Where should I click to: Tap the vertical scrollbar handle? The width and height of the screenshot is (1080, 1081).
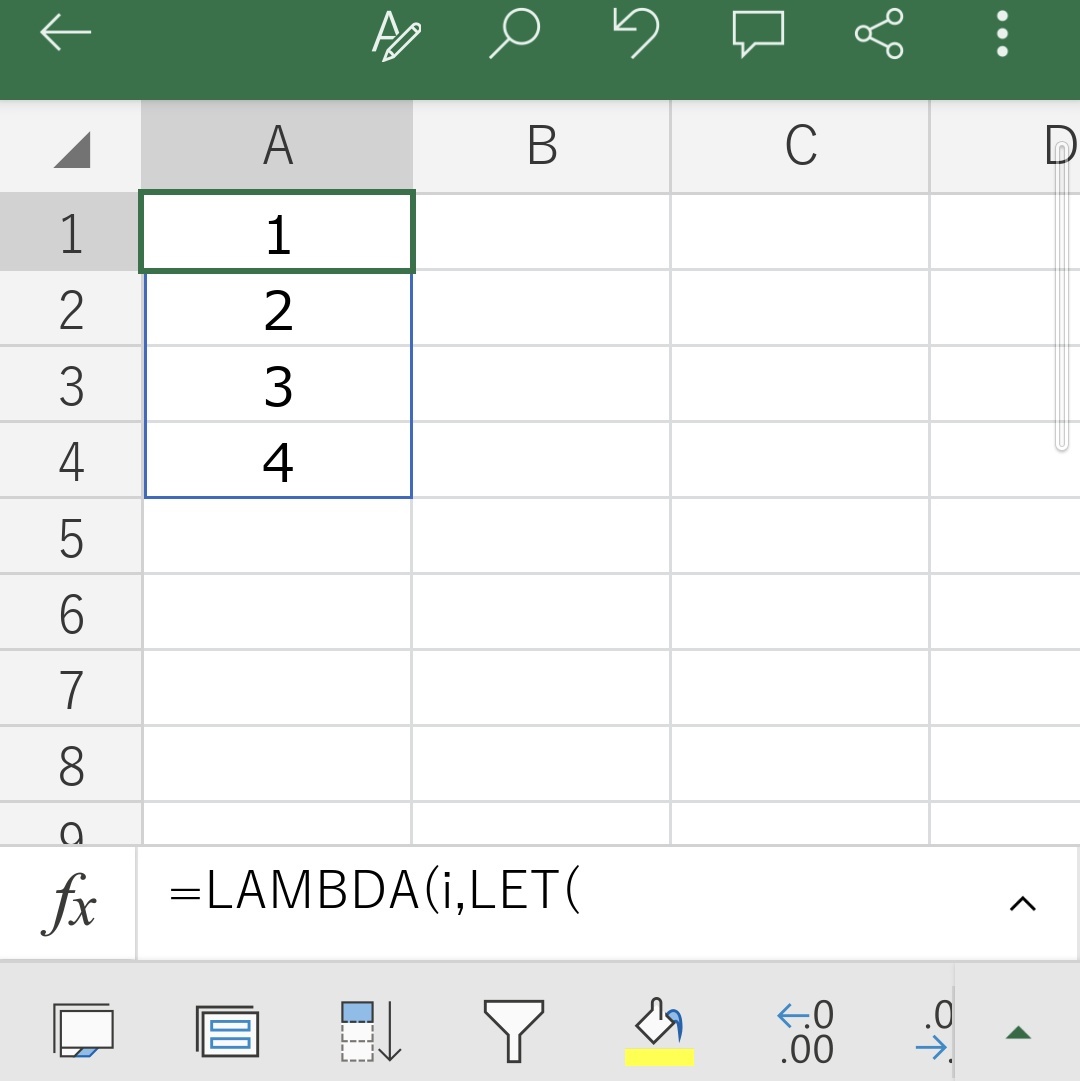click(x=1061, y=296)
